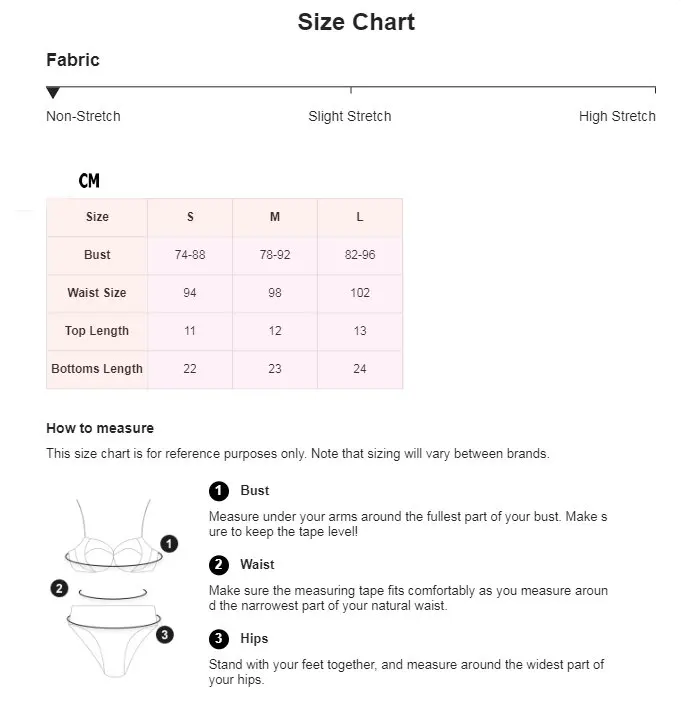685x715 pixels.
Task: Click the Waist Size row label
Action: tap(97, 293)
